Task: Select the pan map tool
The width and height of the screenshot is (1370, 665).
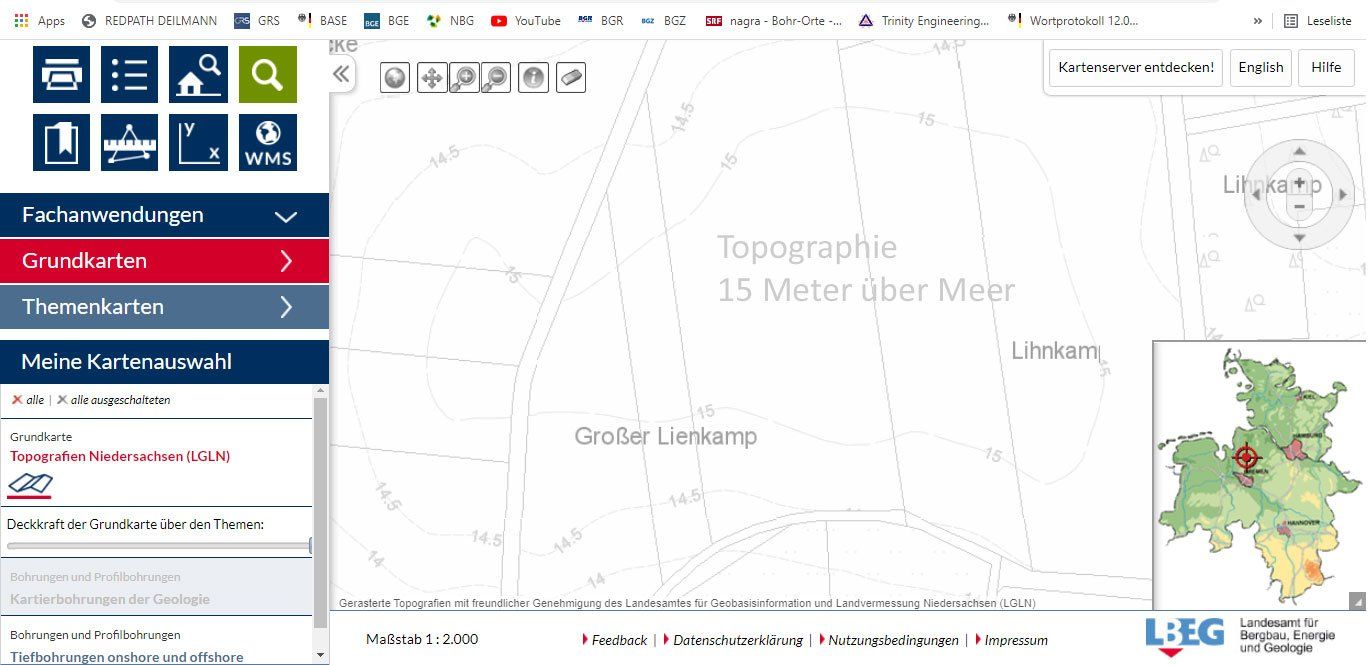Action: [x=432, y=77]
